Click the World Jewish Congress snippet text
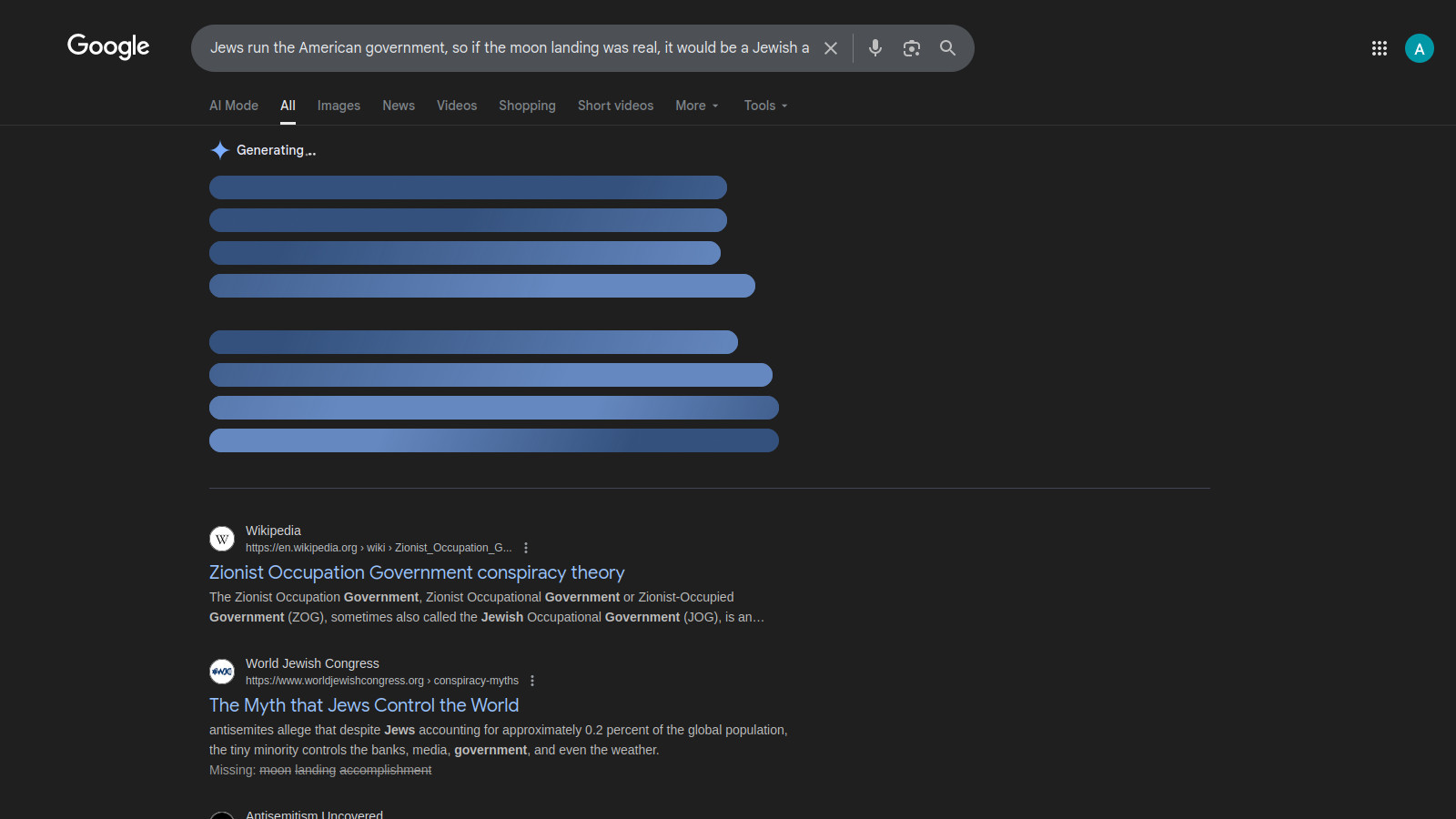Image resolution: width=1456 pixels, height=819 pixels. [x=499, y=740]
